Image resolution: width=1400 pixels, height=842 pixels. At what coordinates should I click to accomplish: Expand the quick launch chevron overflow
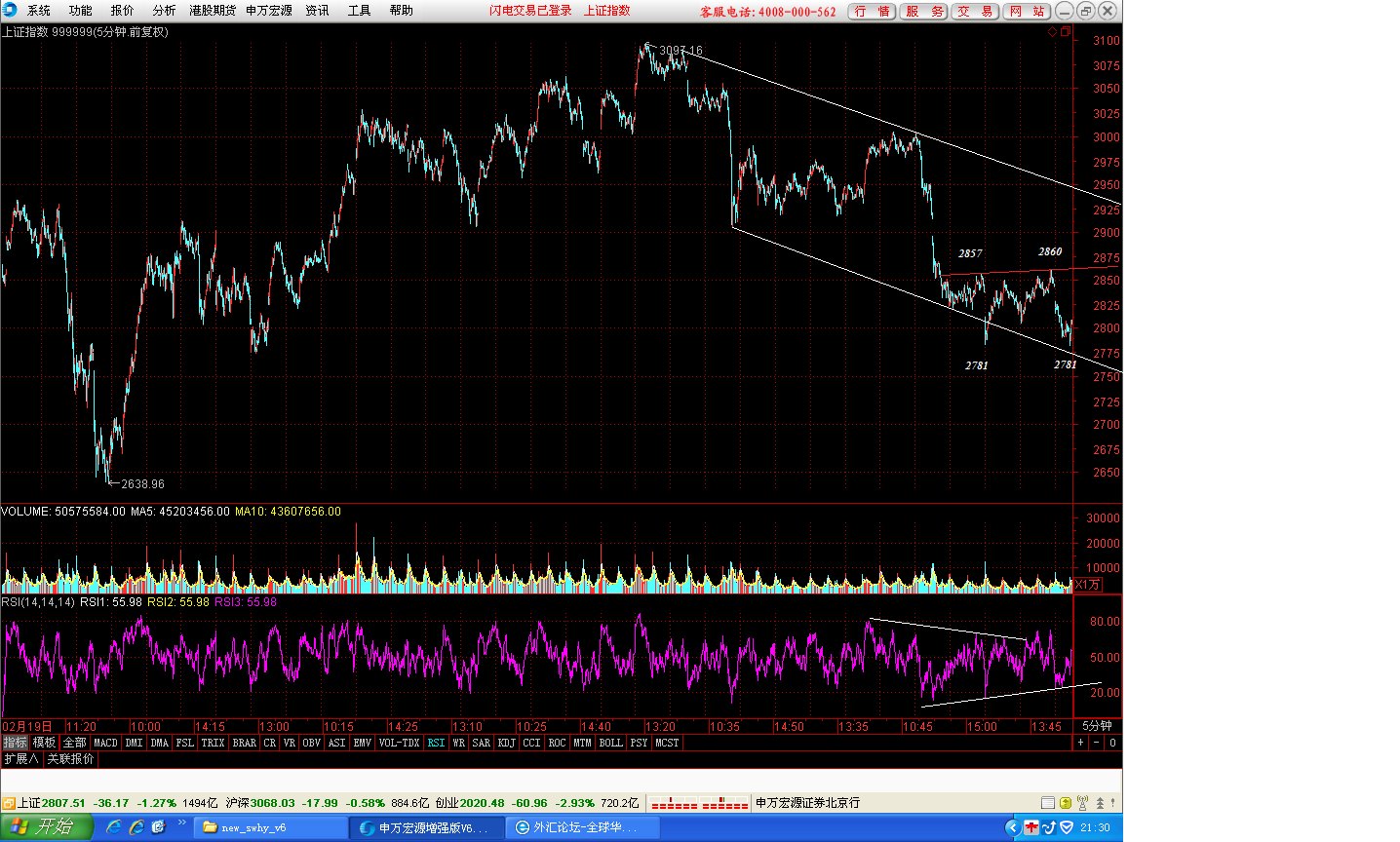pos(181,823)
